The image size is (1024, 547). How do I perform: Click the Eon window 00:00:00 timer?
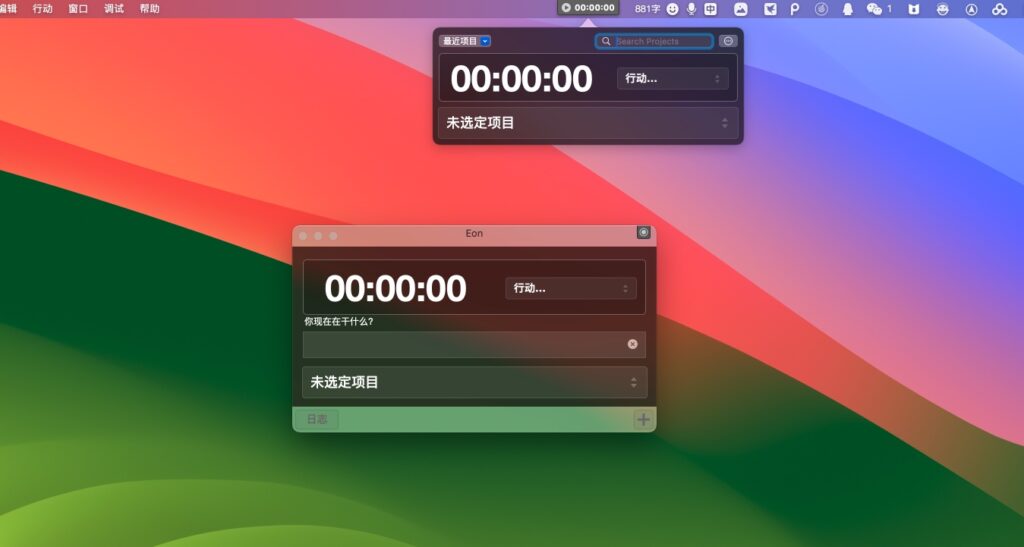(395, 288)
